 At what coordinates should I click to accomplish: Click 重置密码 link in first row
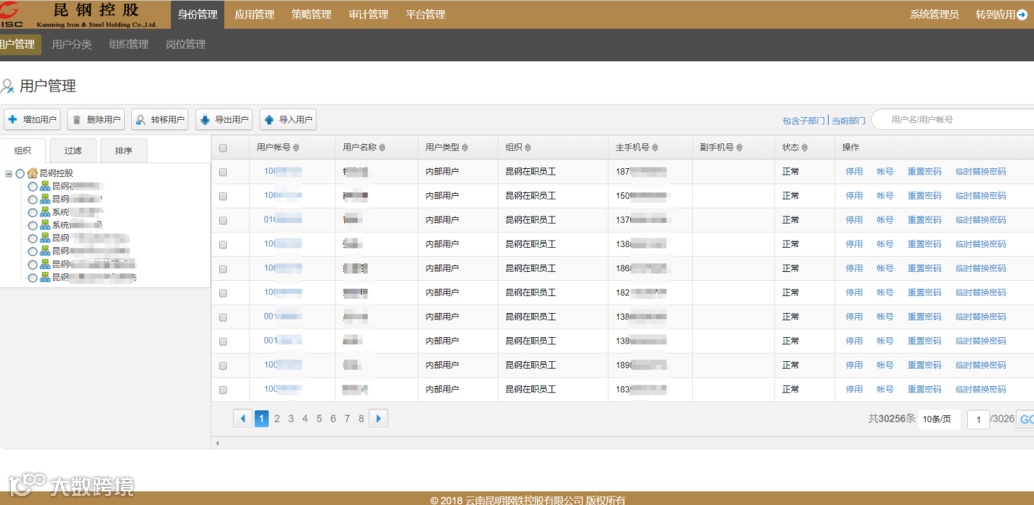(924, 171)
